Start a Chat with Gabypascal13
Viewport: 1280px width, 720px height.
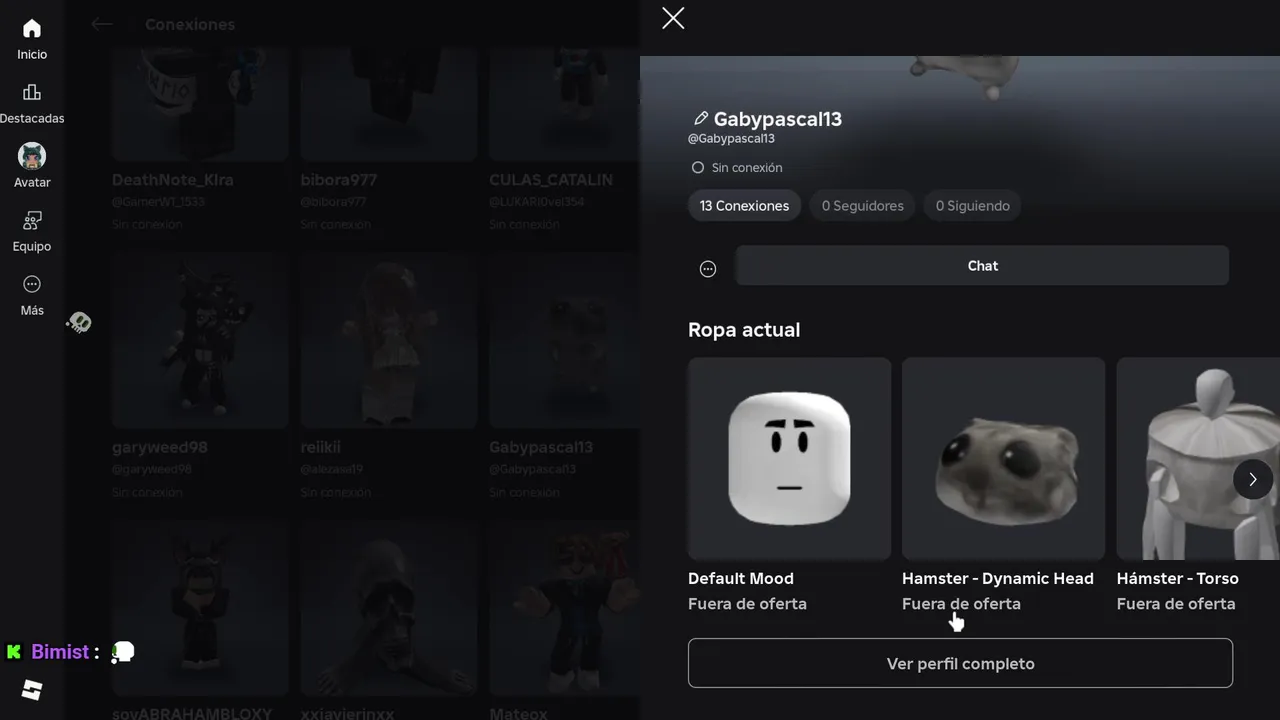click(x=983, y=266)
